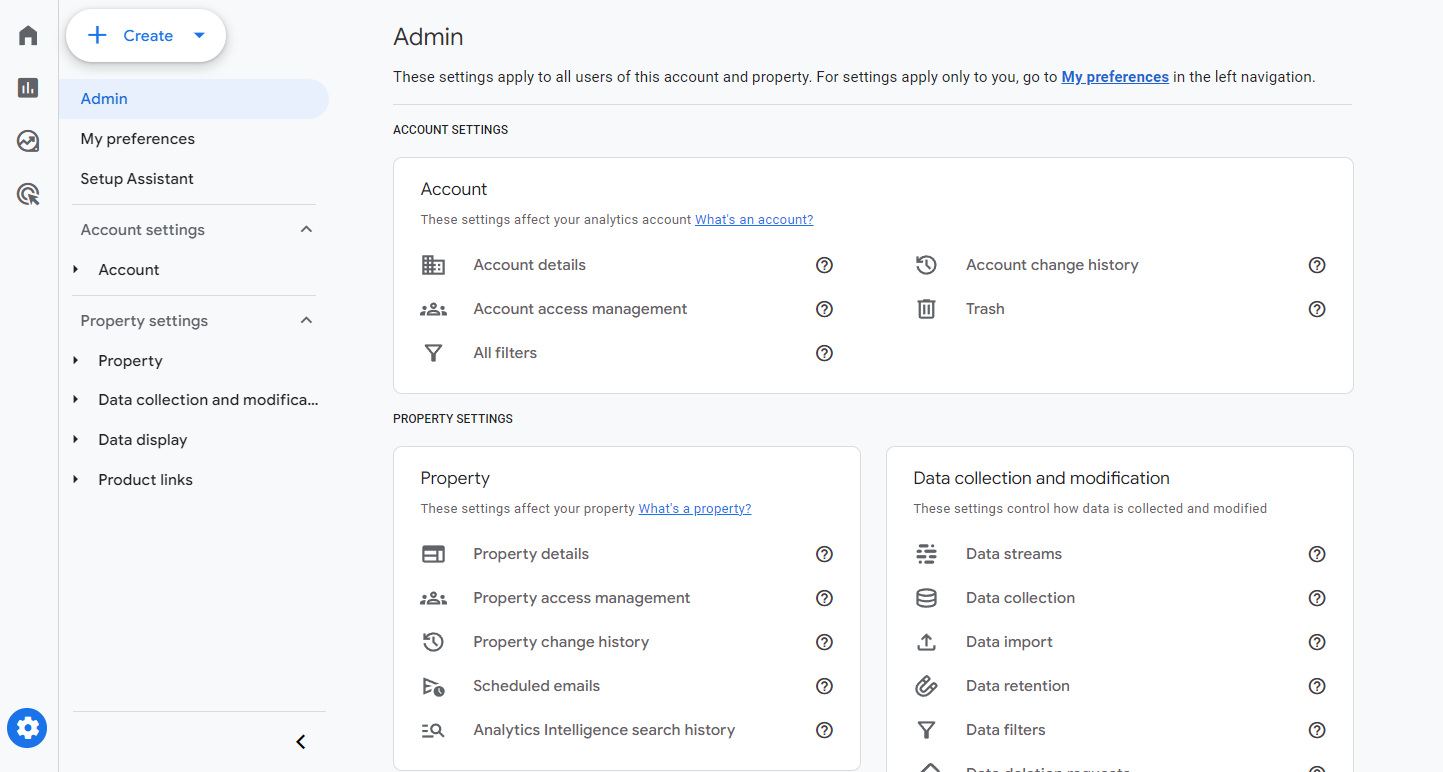Expand the Data display tree item
The width and height of the screenshot is (1443, 772).
coord(76,440)
